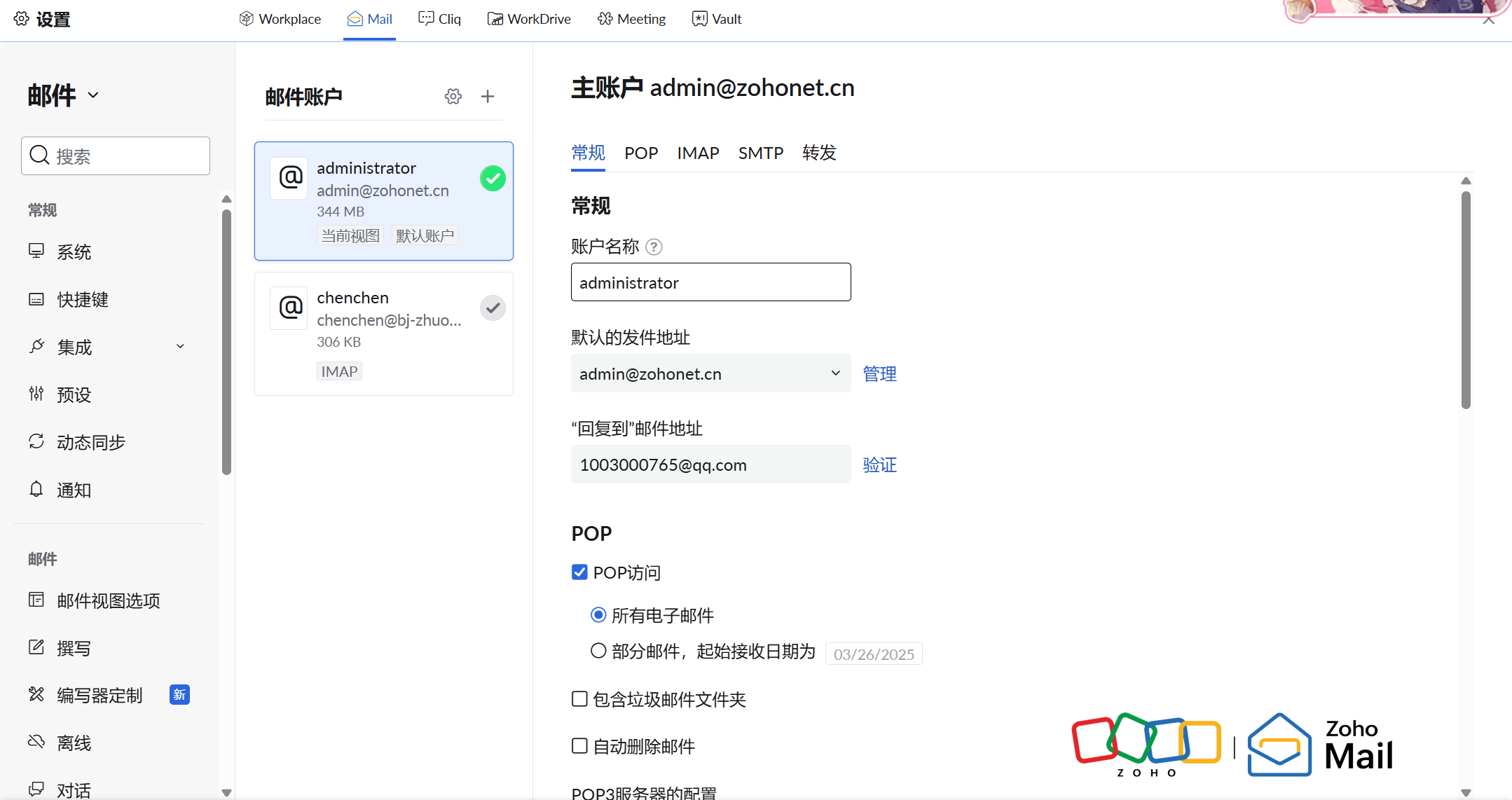Click sidebar scroll up arrow

click(226, 200)
